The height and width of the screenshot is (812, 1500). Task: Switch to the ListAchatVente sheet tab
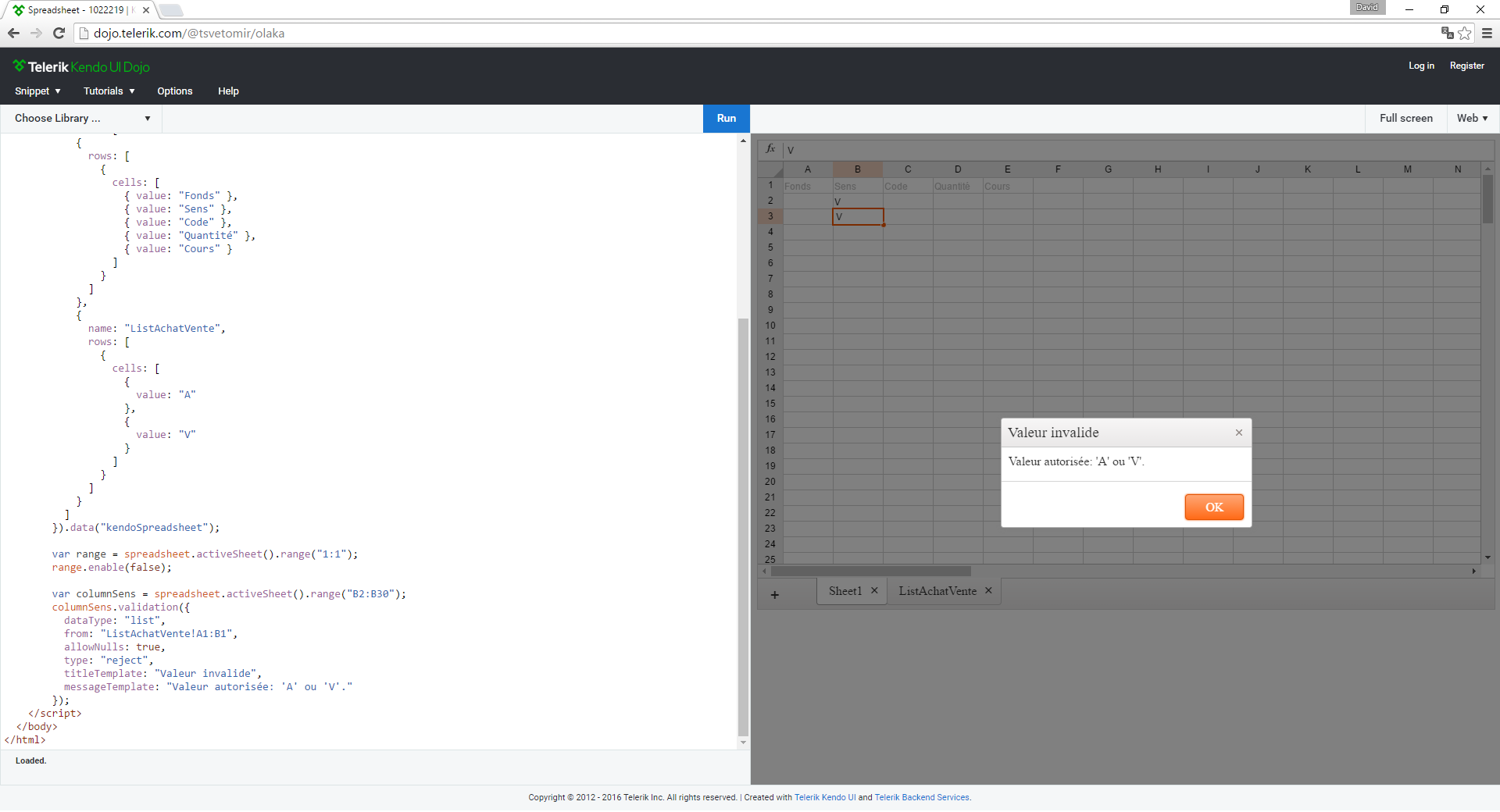tap(937, 591)
